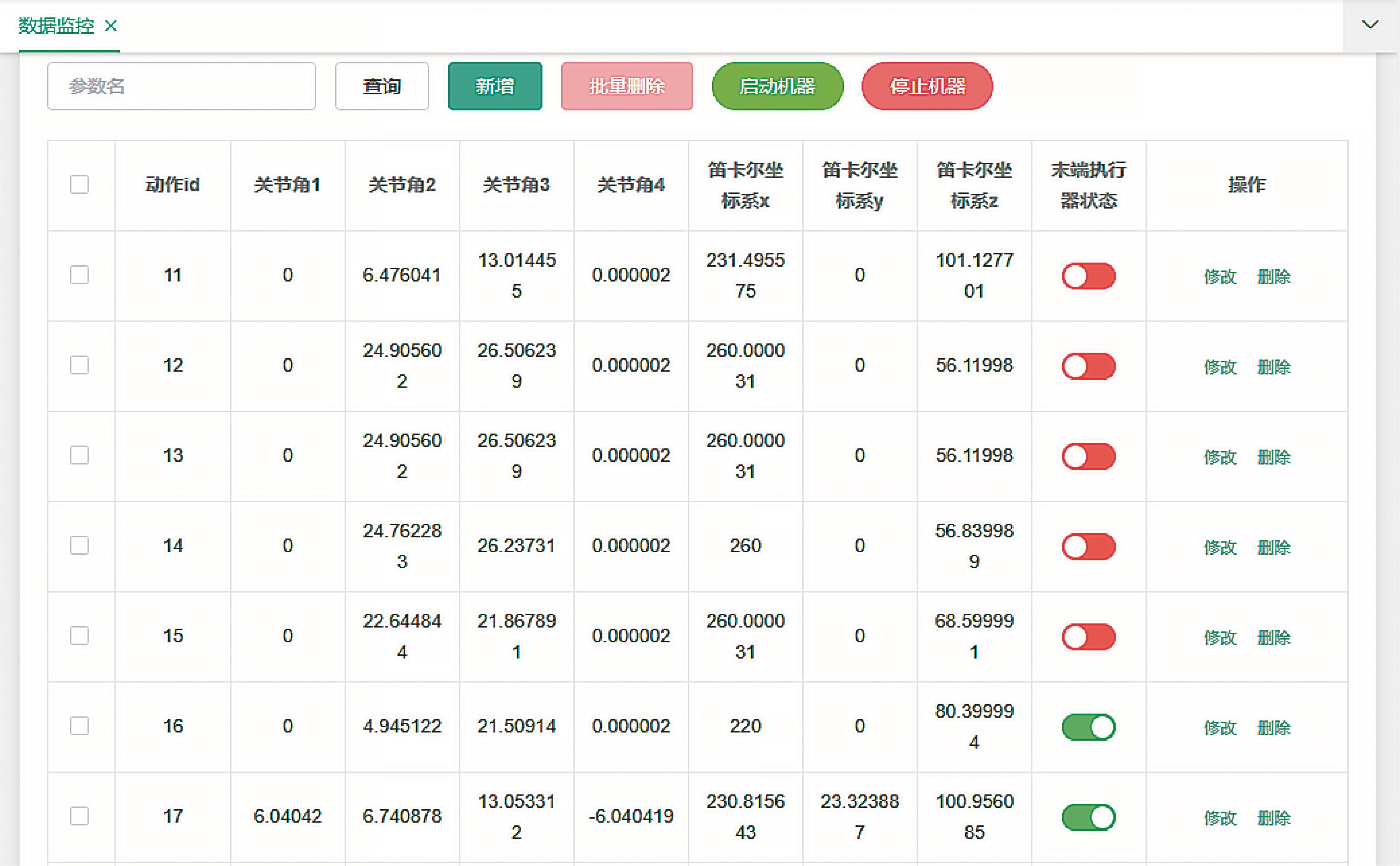This screenshot has width=1400, height=866.
Task: Click cell value 220 in row 16
Action: (x=746, y=726)
